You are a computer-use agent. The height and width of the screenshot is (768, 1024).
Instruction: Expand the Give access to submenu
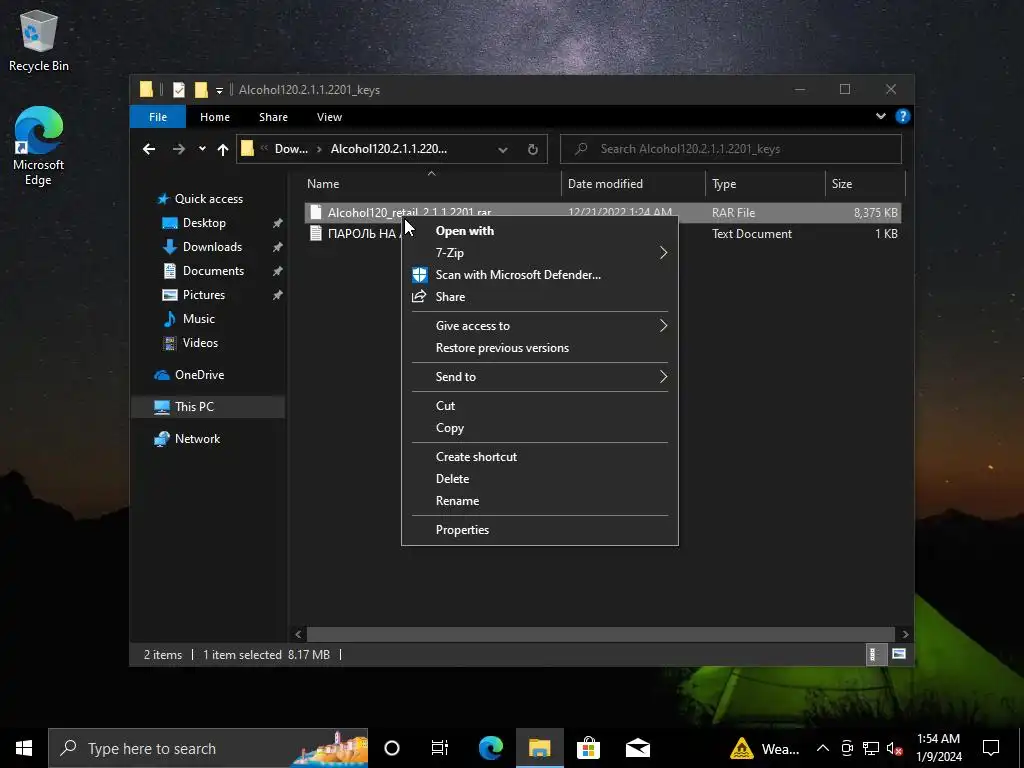[x=539, y=326]
